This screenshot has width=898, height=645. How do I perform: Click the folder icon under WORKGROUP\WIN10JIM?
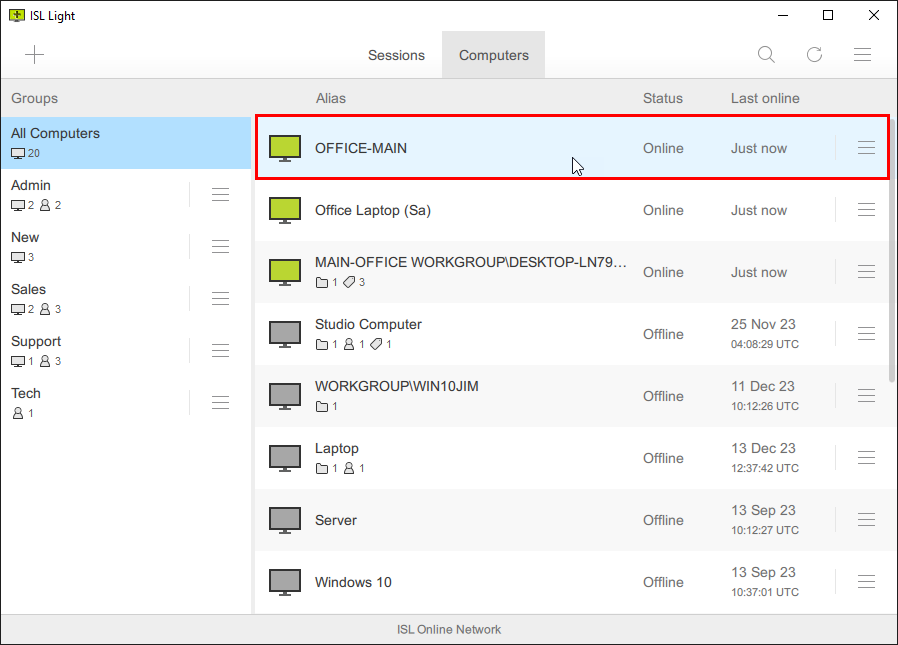pos(322,406)
